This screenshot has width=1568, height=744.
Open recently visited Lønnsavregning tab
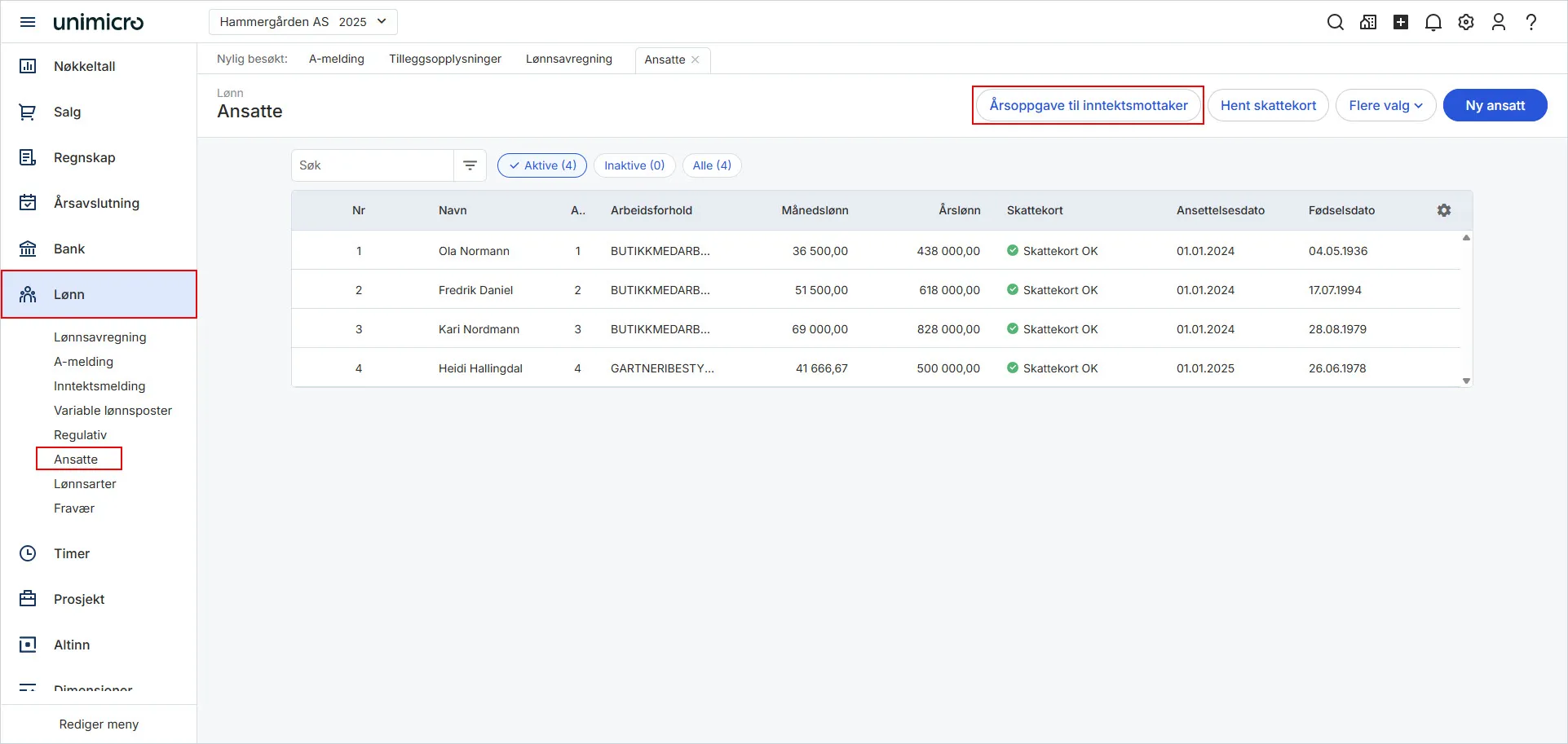pos(568,59)
